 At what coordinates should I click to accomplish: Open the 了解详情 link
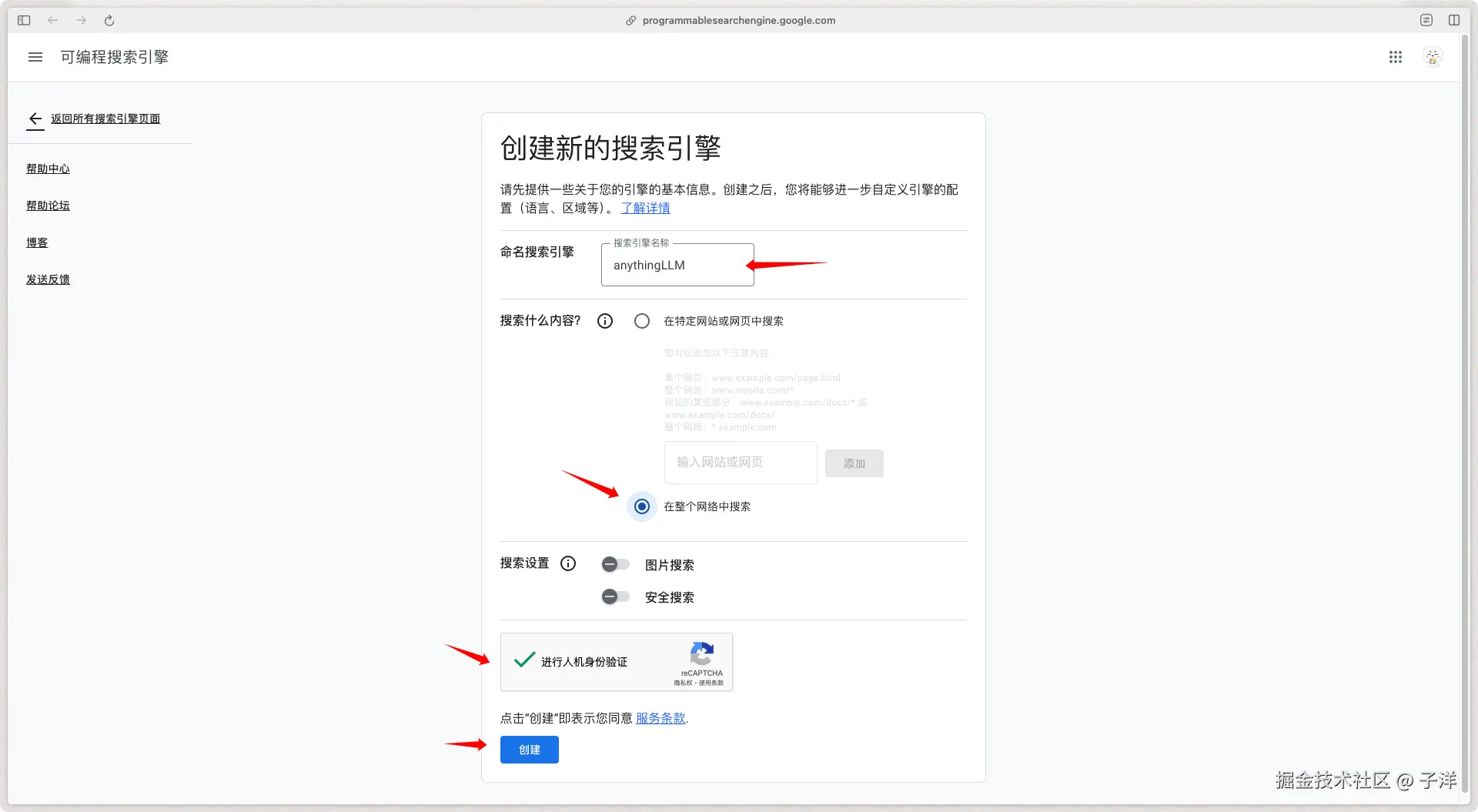coord(645,208)
